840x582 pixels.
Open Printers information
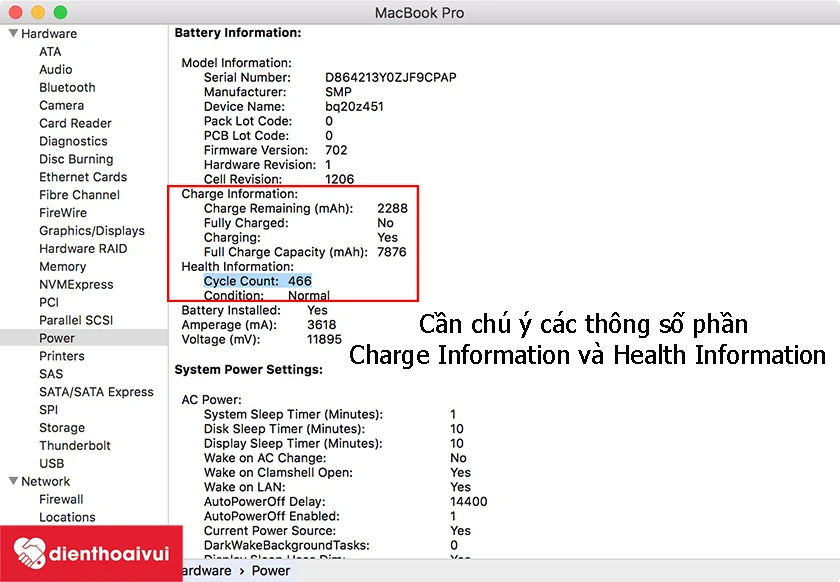(62, 356)
